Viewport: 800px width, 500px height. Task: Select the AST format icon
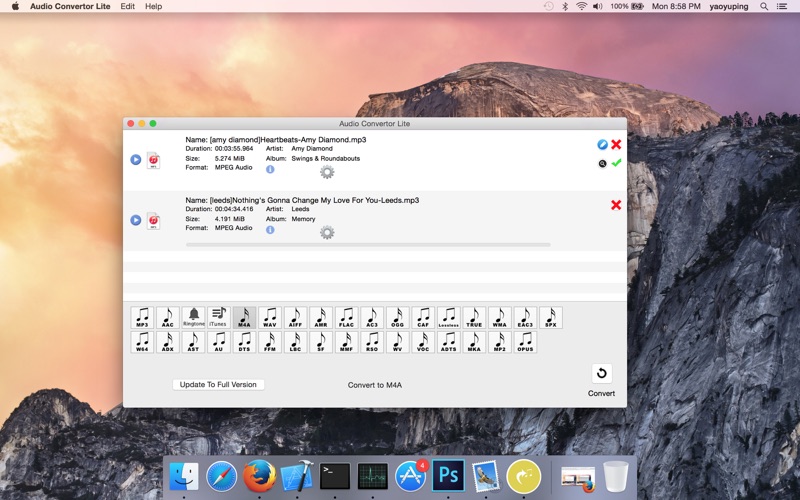point(193,342)
